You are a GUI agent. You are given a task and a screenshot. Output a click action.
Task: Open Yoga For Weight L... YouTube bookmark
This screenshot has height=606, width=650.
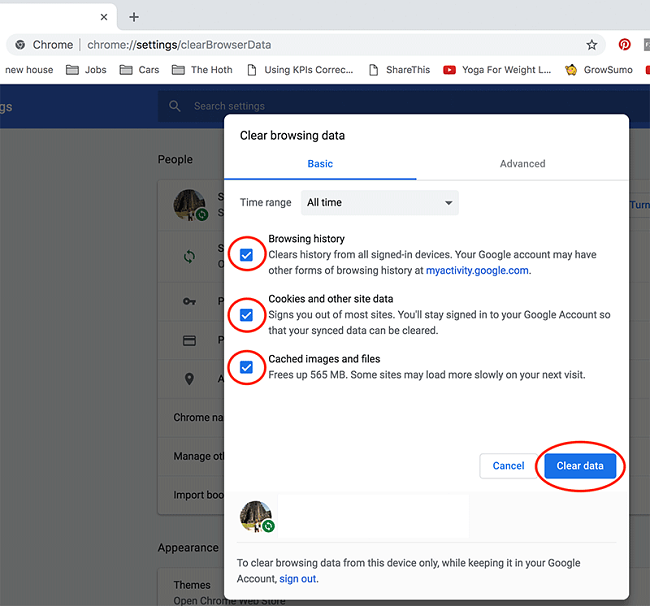pos(497,70)
